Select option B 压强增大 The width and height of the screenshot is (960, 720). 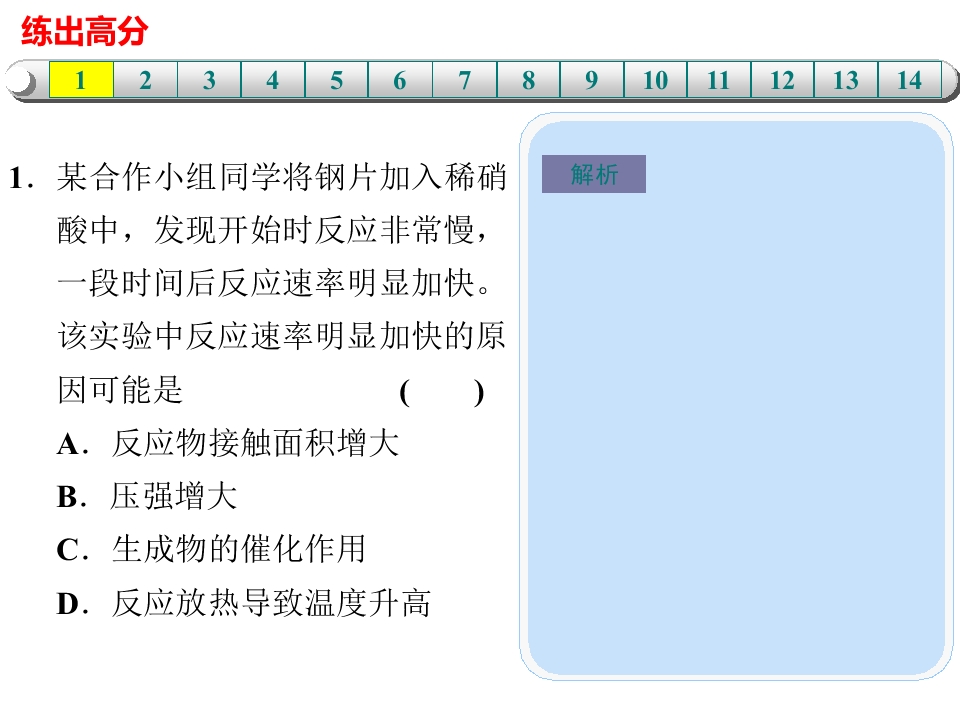click(147, 496)
